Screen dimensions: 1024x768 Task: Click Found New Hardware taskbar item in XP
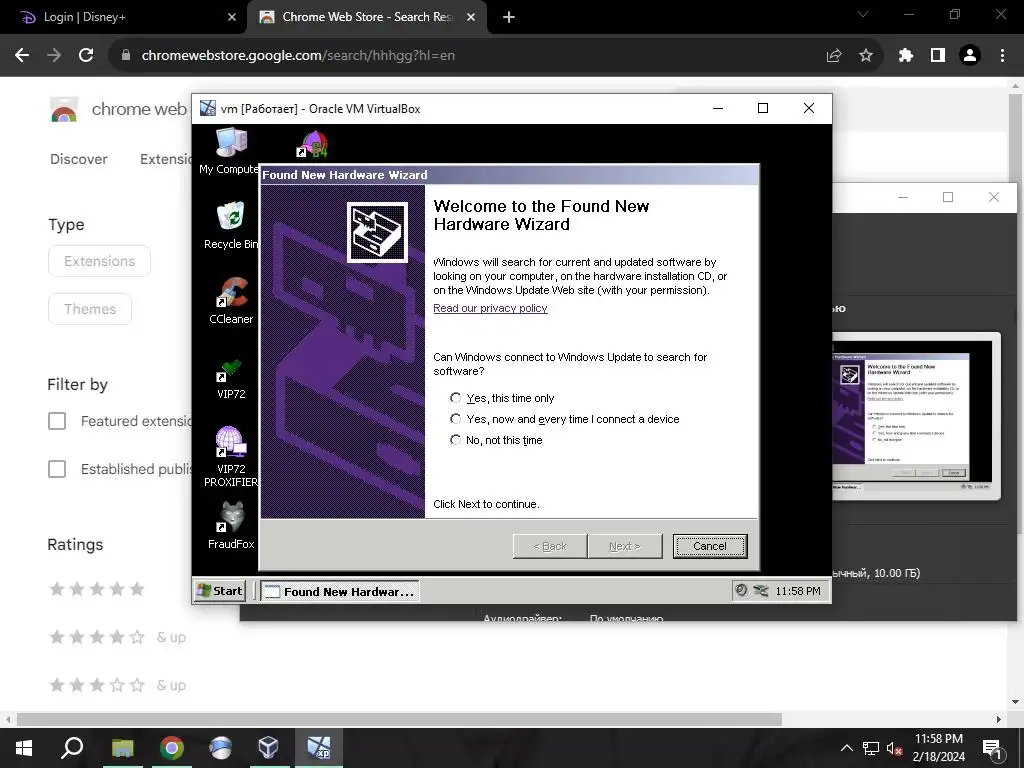click(x=340, y=591)
